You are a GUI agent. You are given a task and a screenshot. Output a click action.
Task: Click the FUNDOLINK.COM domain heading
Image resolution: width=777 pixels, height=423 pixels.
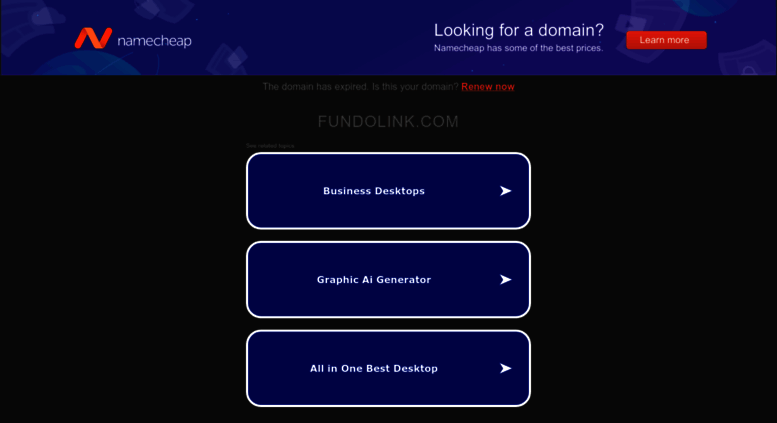pyautogui.click(x=388, y=121)
